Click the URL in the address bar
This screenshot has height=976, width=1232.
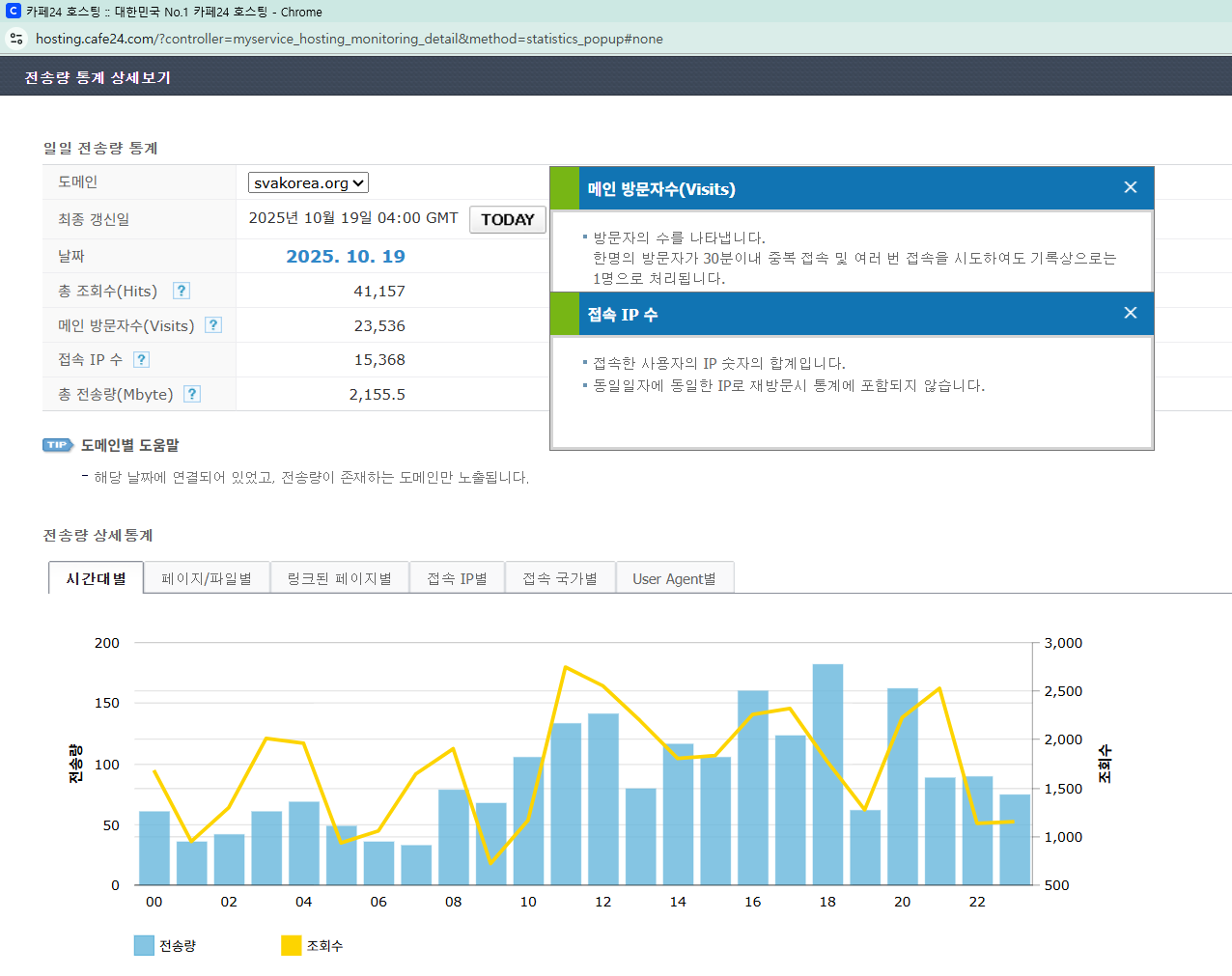[349, 39]
